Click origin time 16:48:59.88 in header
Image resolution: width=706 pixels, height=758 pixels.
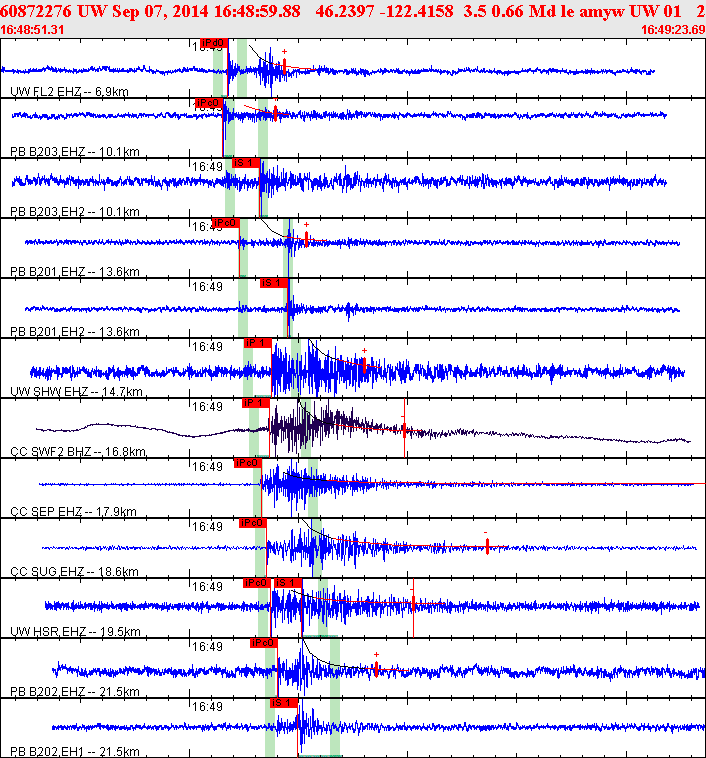257,11
